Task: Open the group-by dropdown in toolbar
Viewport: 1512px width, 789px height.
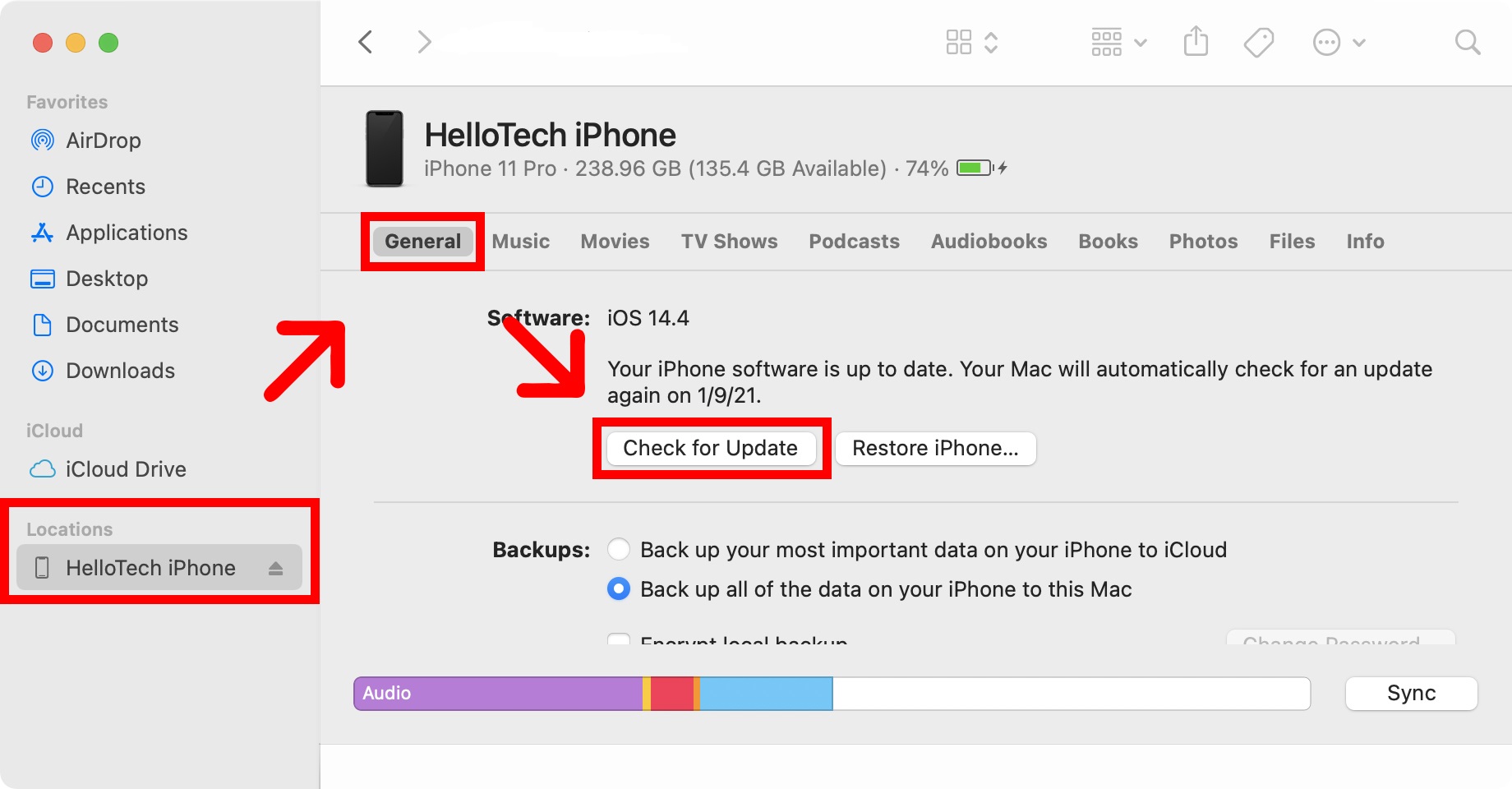Action: (1118, 42)
